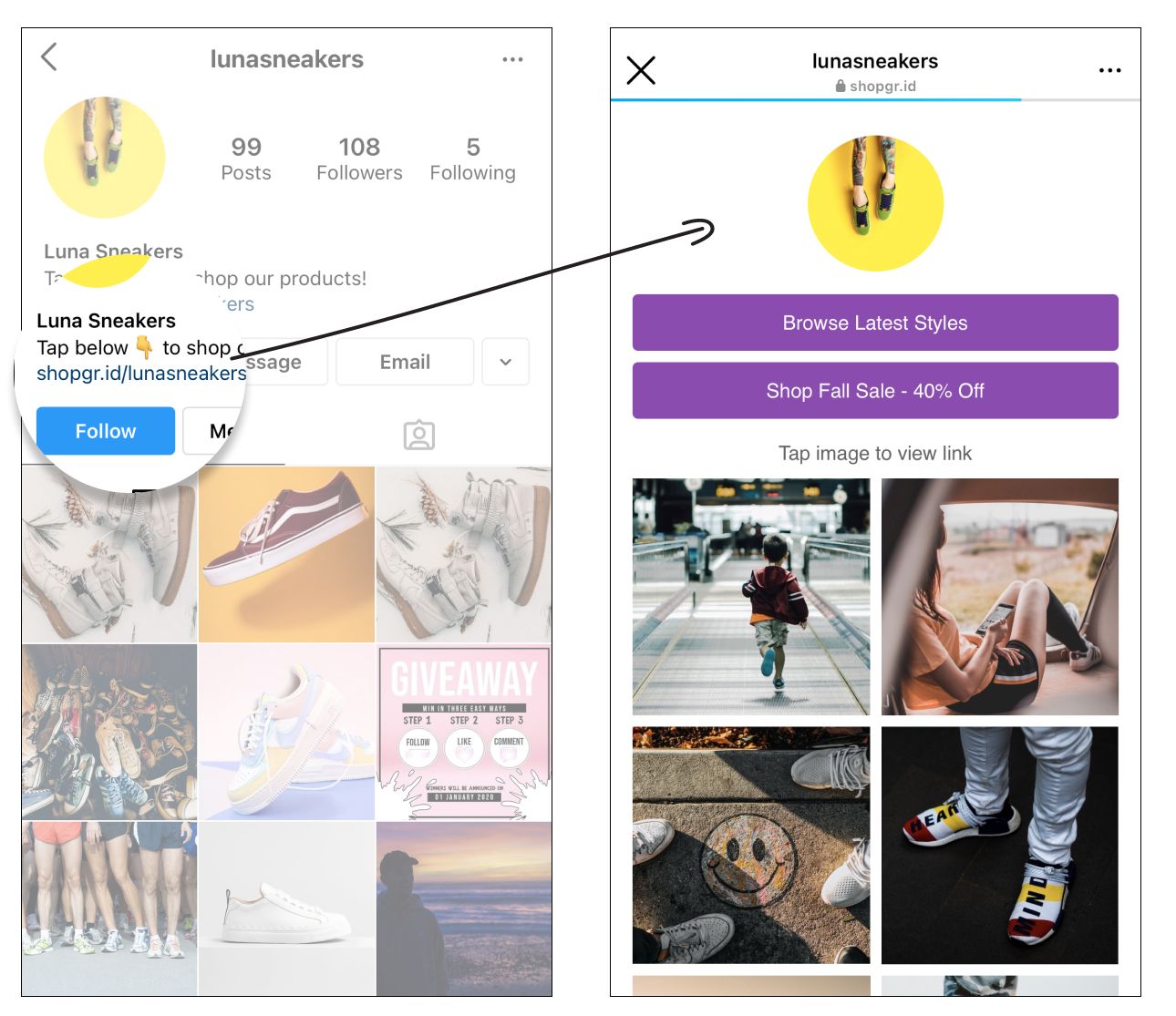
Task: Tap the running child image link
Action: 751,597
